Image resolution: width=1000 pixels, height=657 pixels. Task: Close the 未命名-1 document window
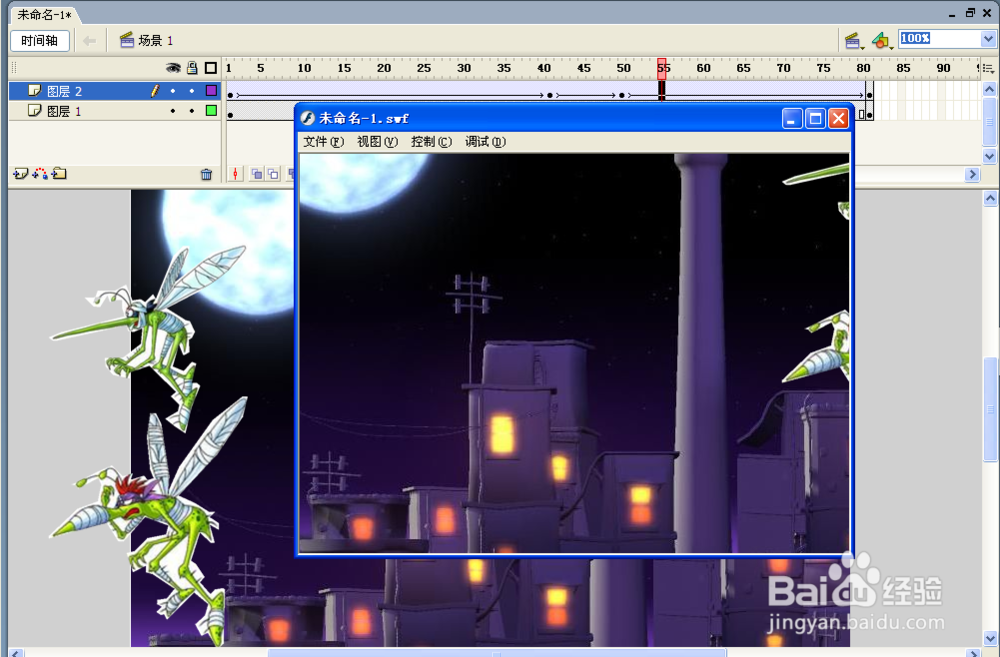(987, 13)
